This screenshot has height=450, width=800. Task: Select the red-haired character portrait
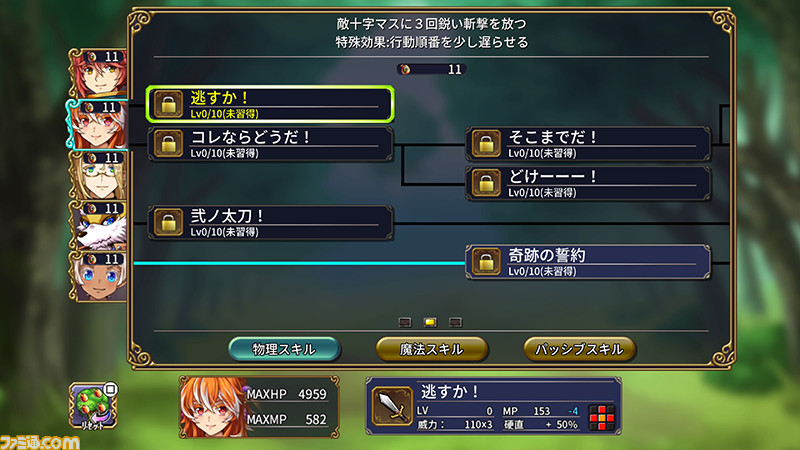[98, 73]
